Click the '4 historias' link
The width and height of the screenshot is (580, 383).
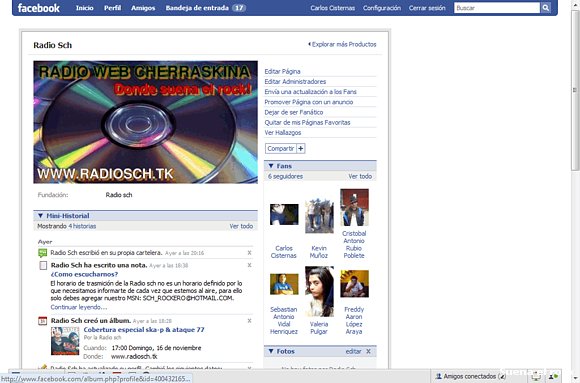pyautogui.click(x=82, y=226)
